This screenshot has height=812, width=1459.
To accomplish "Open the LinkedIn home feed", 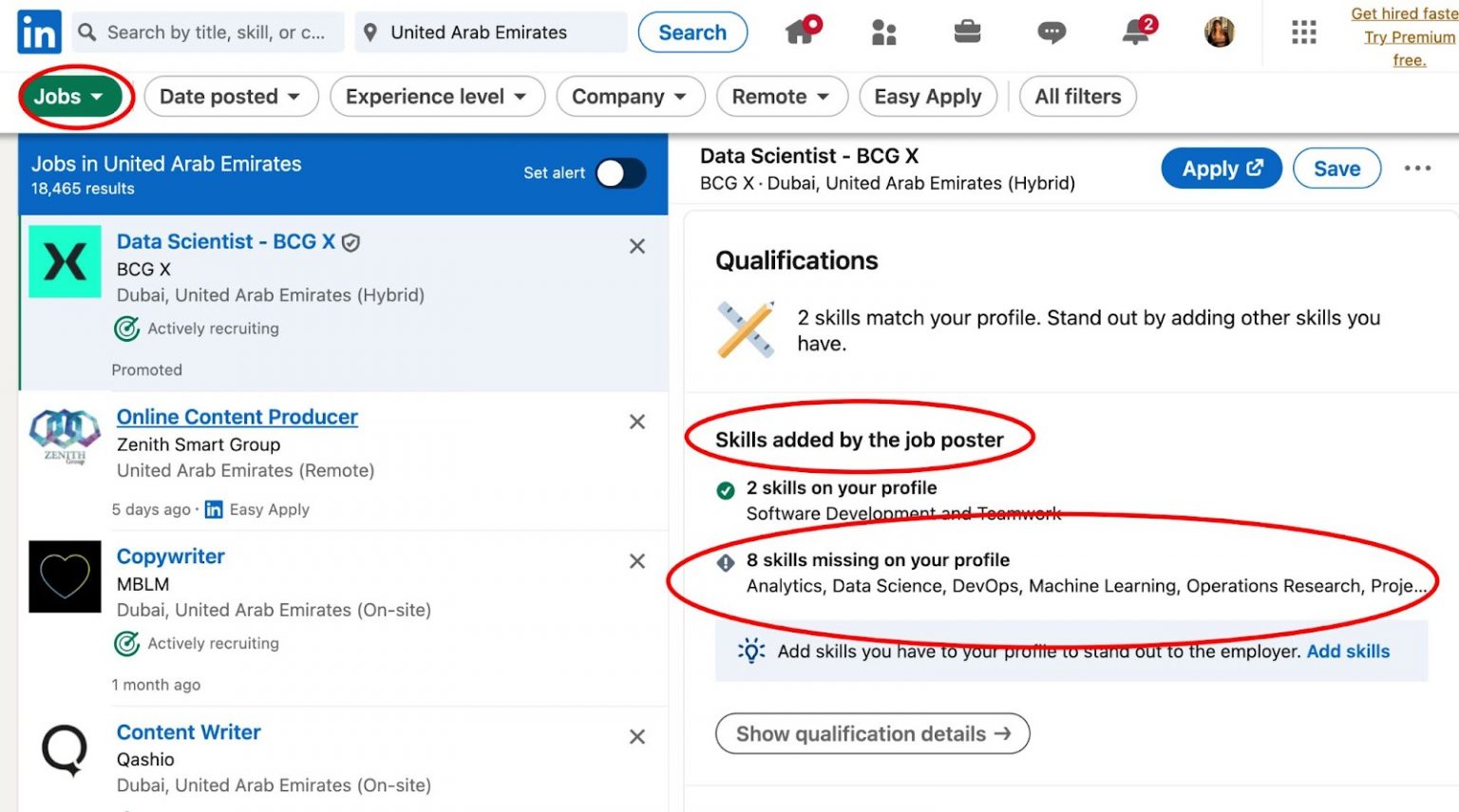I will tap(803, 31).
